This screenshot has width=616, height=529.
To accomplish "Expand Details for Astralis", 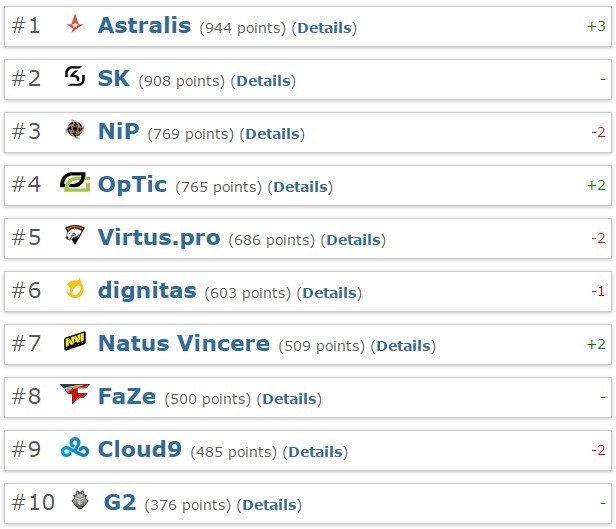I will point(324,28).
